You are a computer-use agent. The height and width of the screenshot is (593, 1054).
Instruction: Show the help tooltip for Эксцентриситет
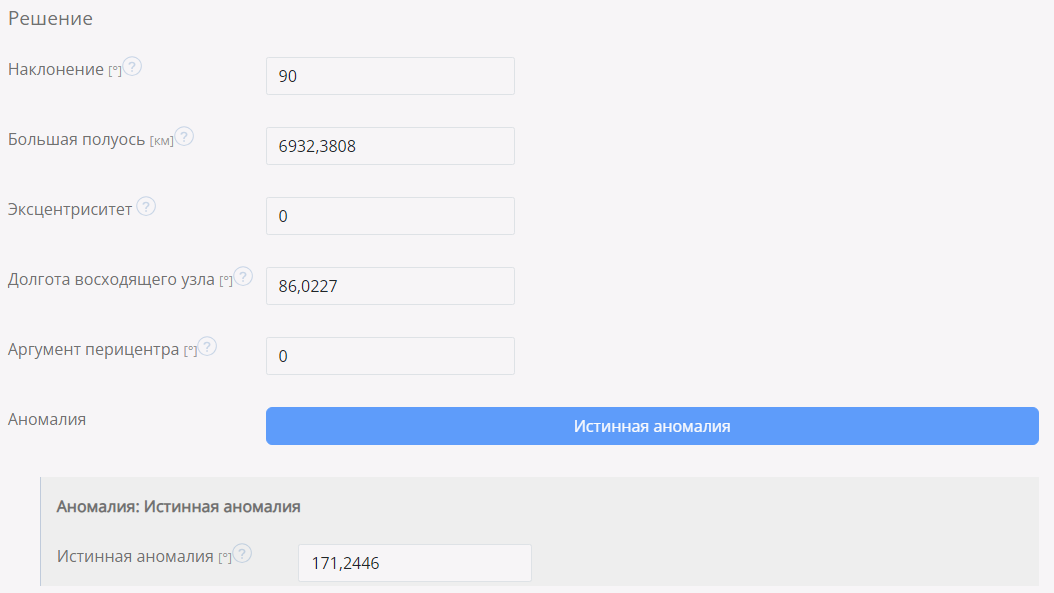146,207
